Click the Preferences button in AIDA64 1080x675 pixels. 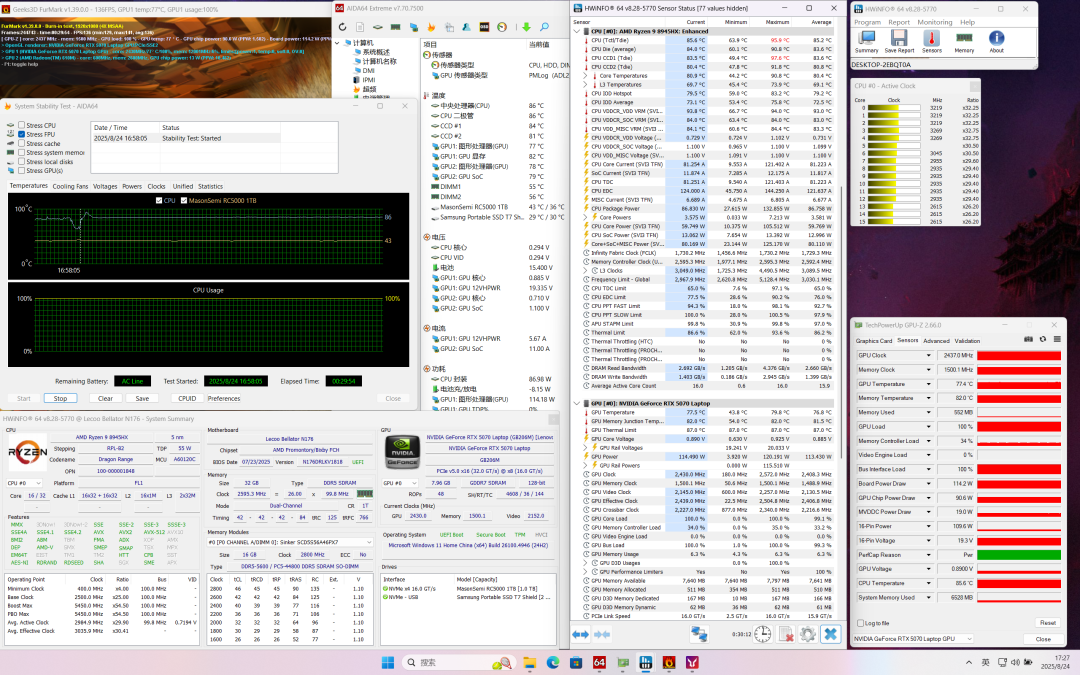coord(223,398)
